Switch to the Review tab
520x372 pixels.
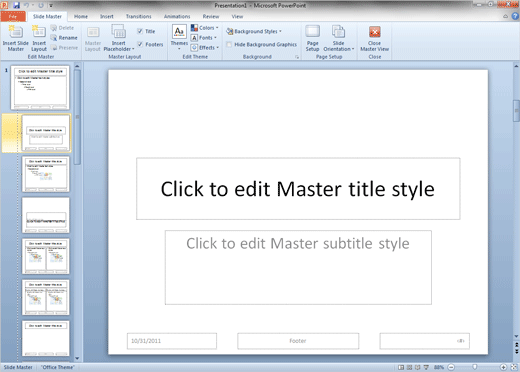point(211,16)
